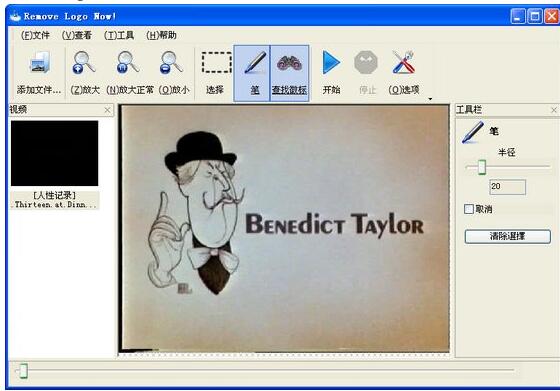
Task: Open the Tools (工具) menu
Action: pyautogui.click(x=119, y=35)
